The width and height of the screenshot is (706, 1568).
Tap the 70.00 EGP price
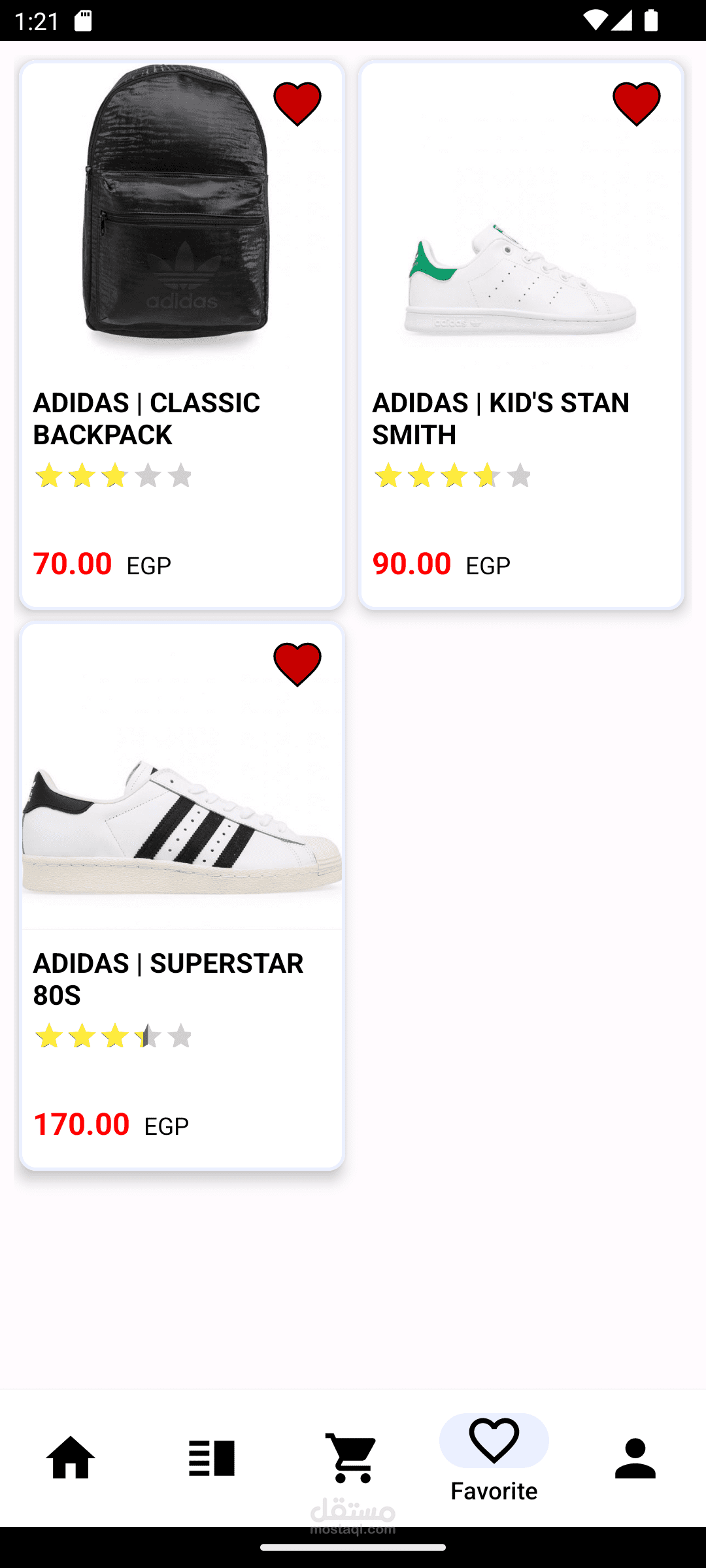pyautogui.click(x=102, y=564)
